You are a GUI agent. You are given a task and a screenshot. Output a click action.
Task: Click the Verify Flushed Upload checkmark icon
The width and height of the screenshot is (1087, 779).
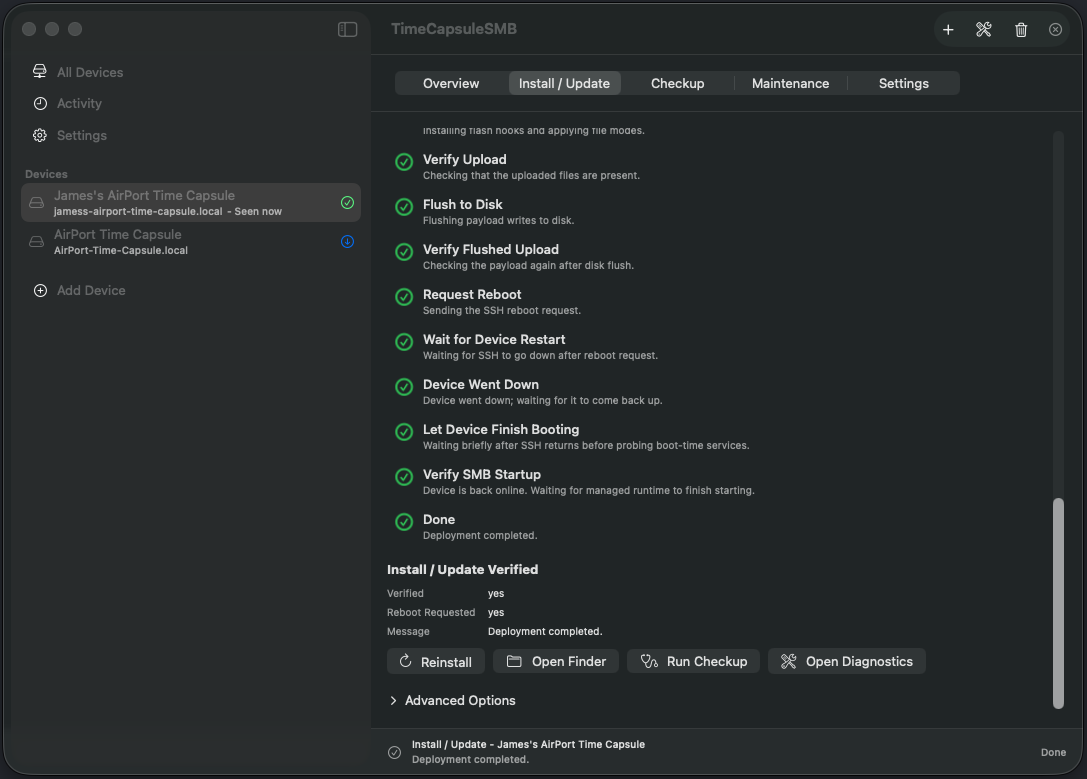[404, 252]
